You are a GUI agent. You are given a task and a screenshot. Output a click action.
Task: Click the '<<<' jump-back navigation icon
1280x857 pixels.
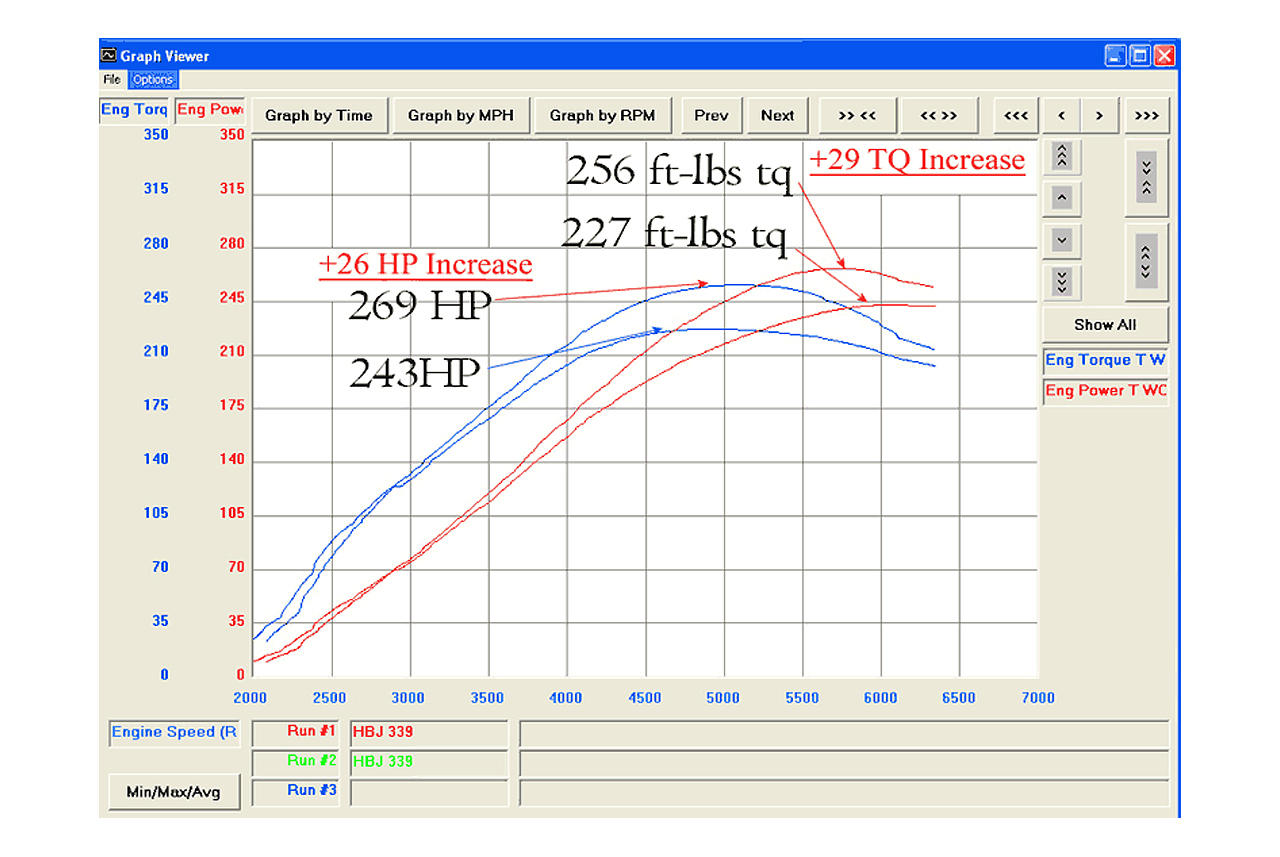[1016, 115]
